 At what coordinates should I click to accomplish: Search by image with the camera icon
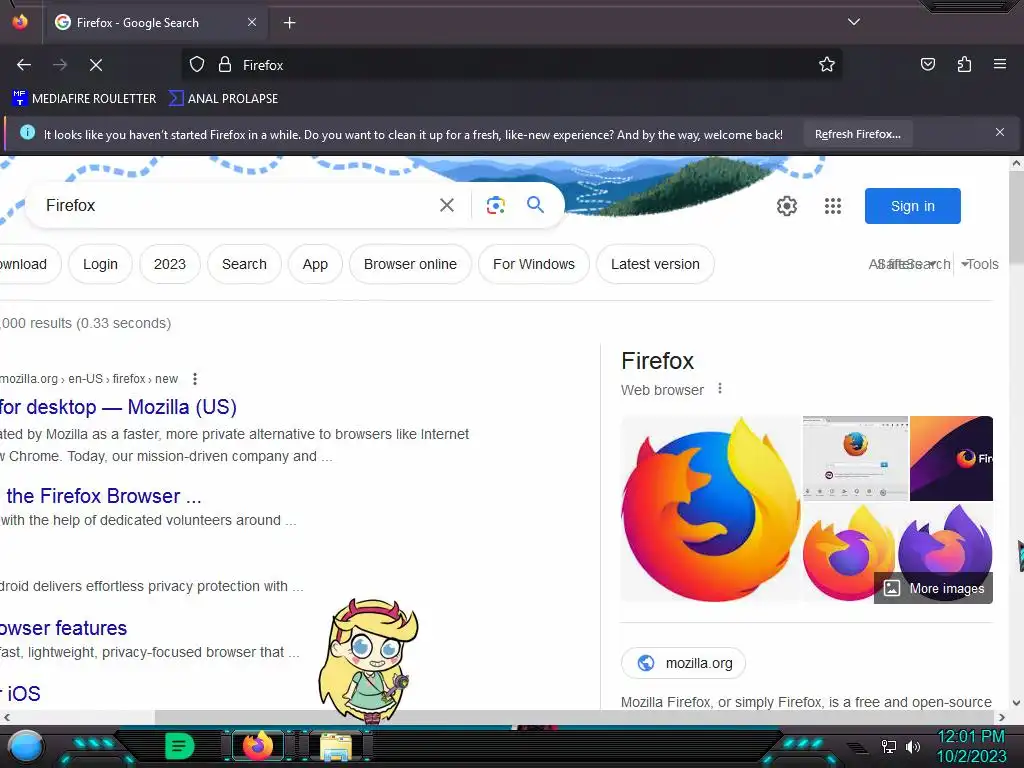click(x=496, y=205)
